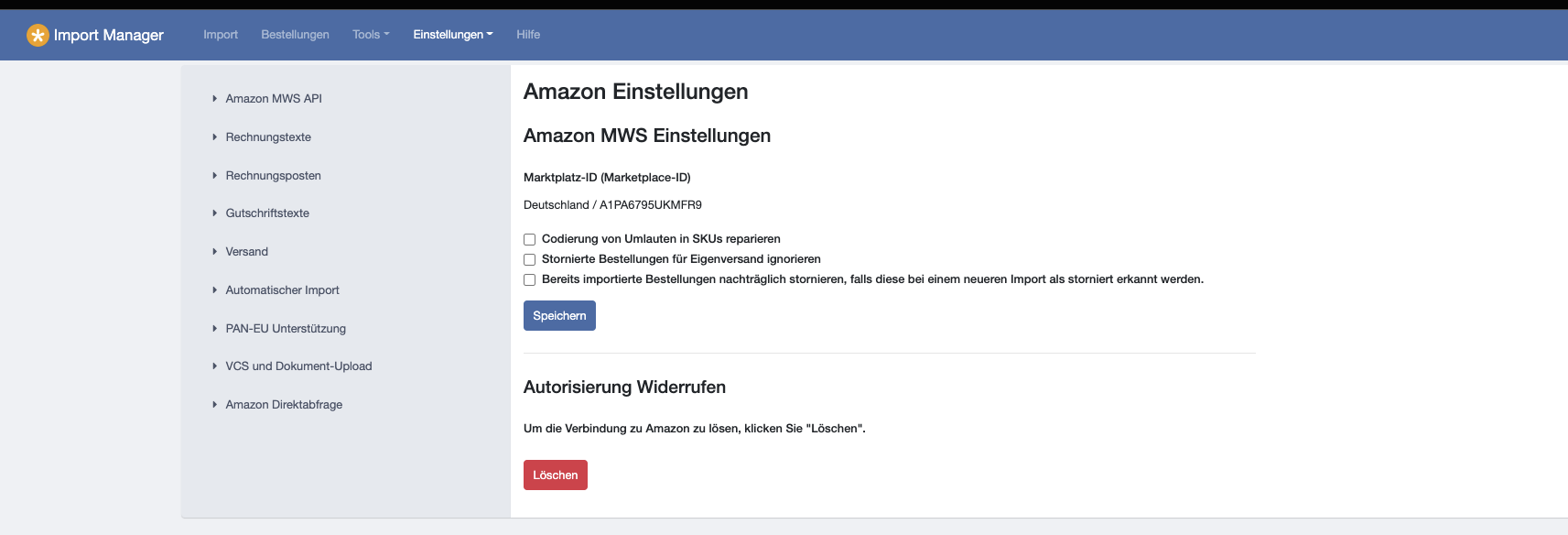Open the Einstellungen dropdown menu
This screenshot has width=1568, height=535.
point(452,35)
